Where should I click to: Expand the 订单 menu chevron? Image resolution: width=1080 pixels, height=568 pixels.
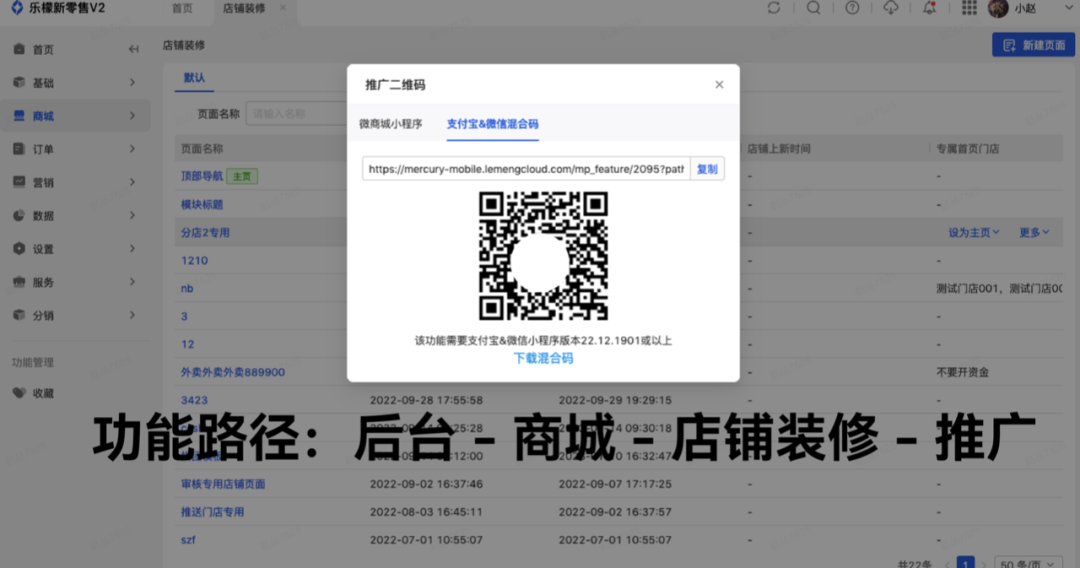pyautogui.click(x=132, y=149)
